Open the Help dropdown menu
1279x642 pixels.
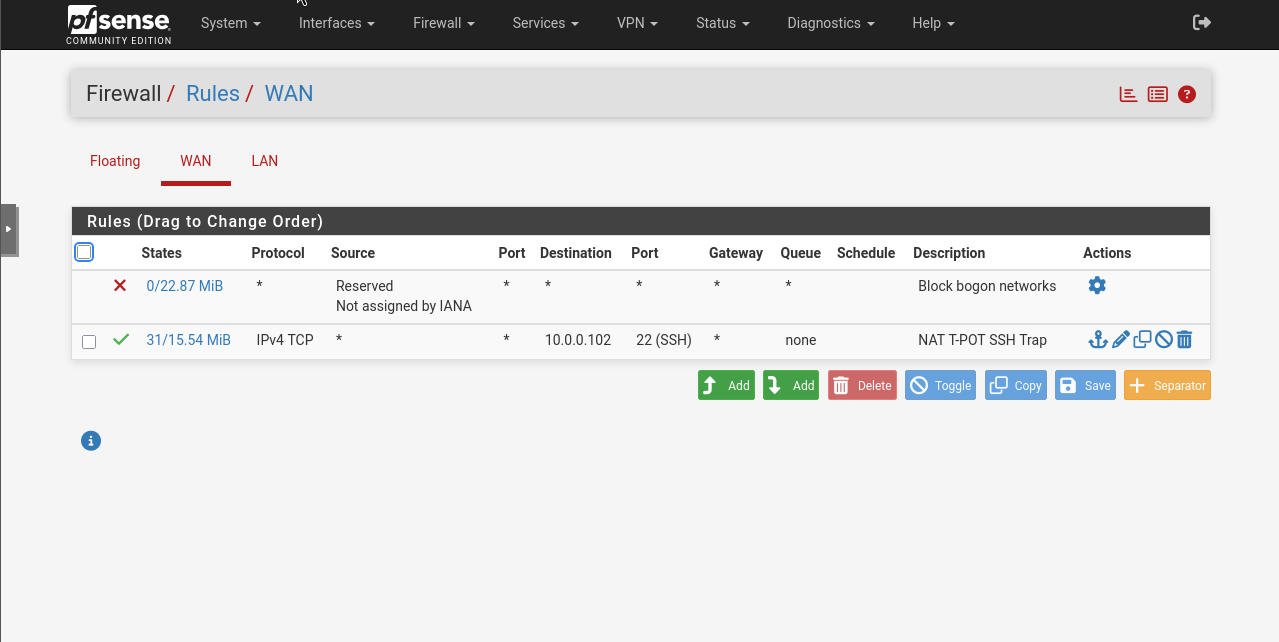(933, 23)
